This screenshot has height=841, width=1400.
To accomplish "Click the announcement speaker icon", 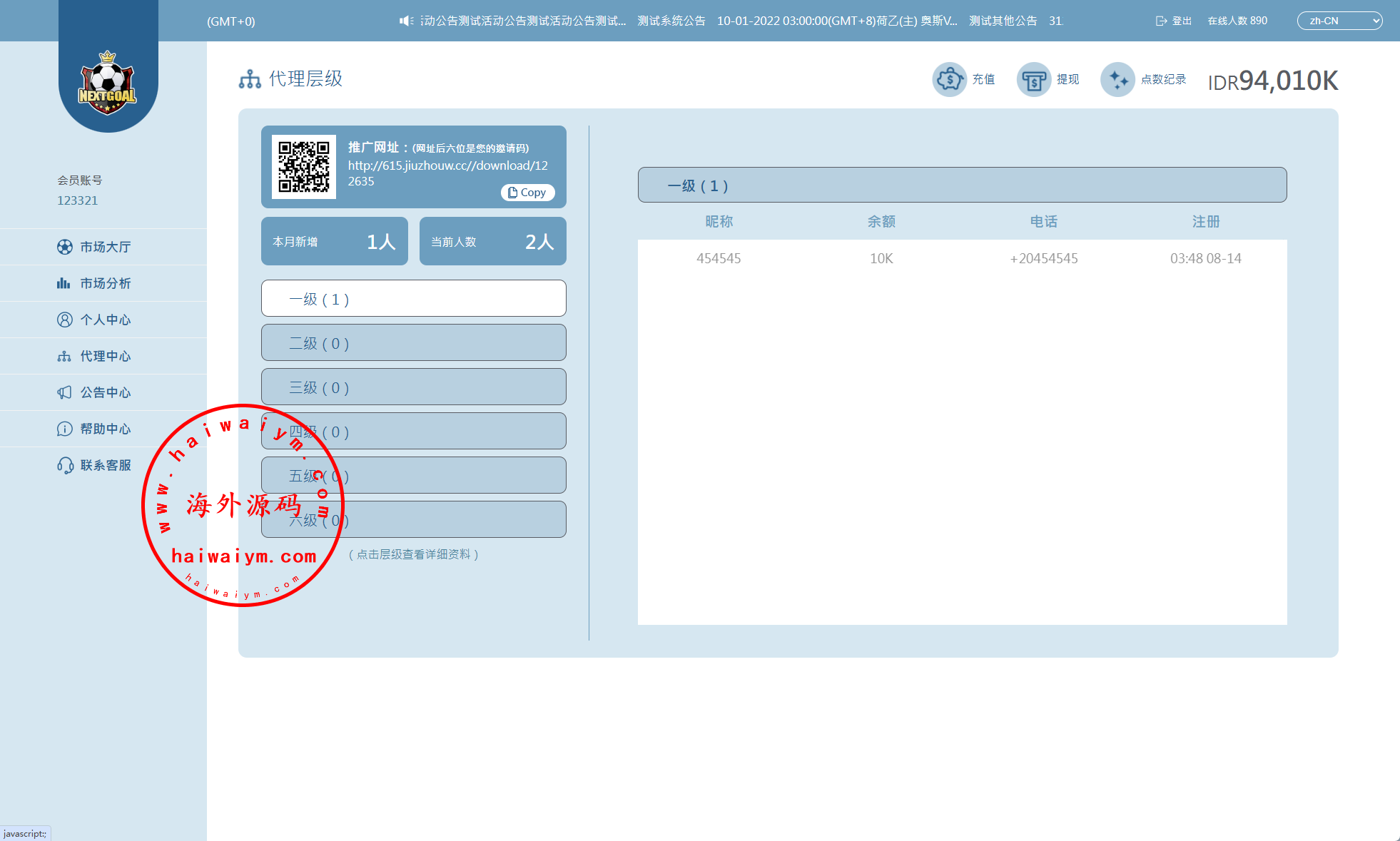I will 406,21.
